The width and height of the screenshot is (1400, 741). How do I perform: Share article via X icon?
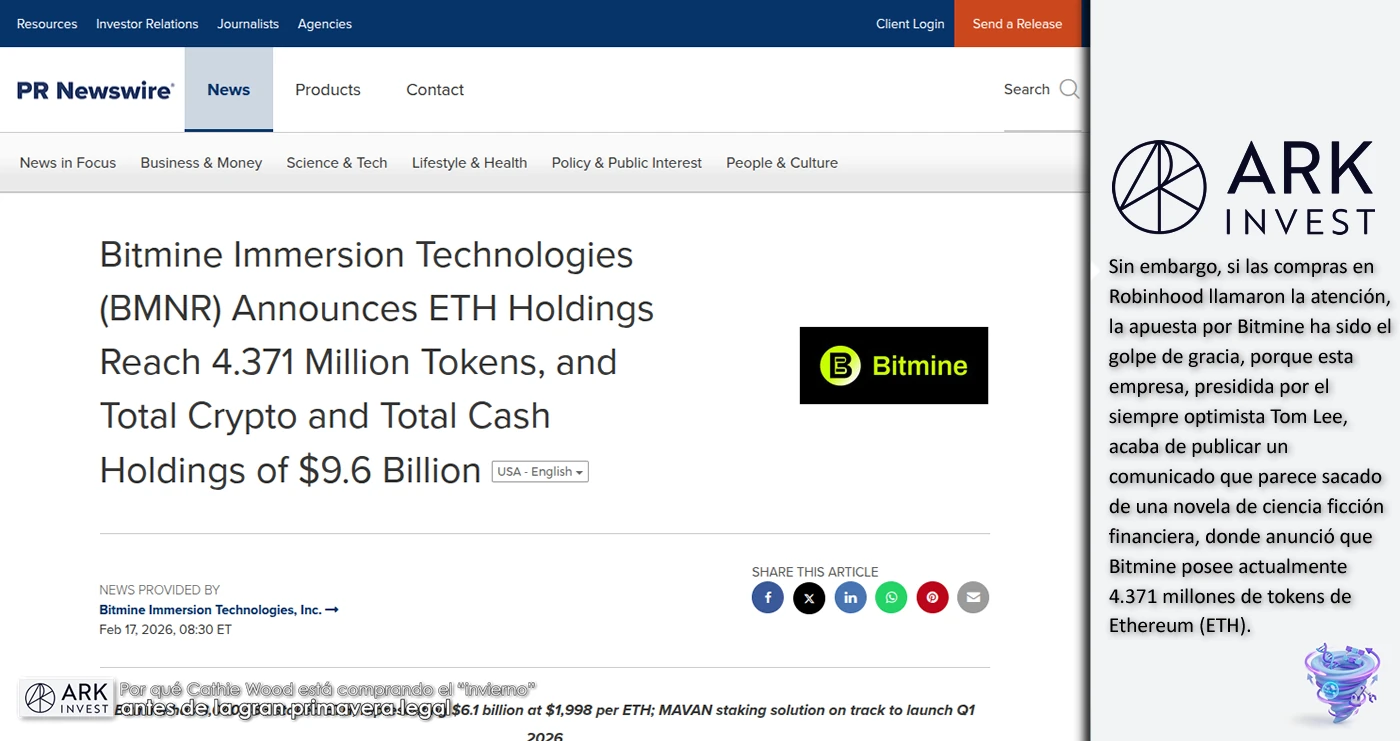click(809, 598)
